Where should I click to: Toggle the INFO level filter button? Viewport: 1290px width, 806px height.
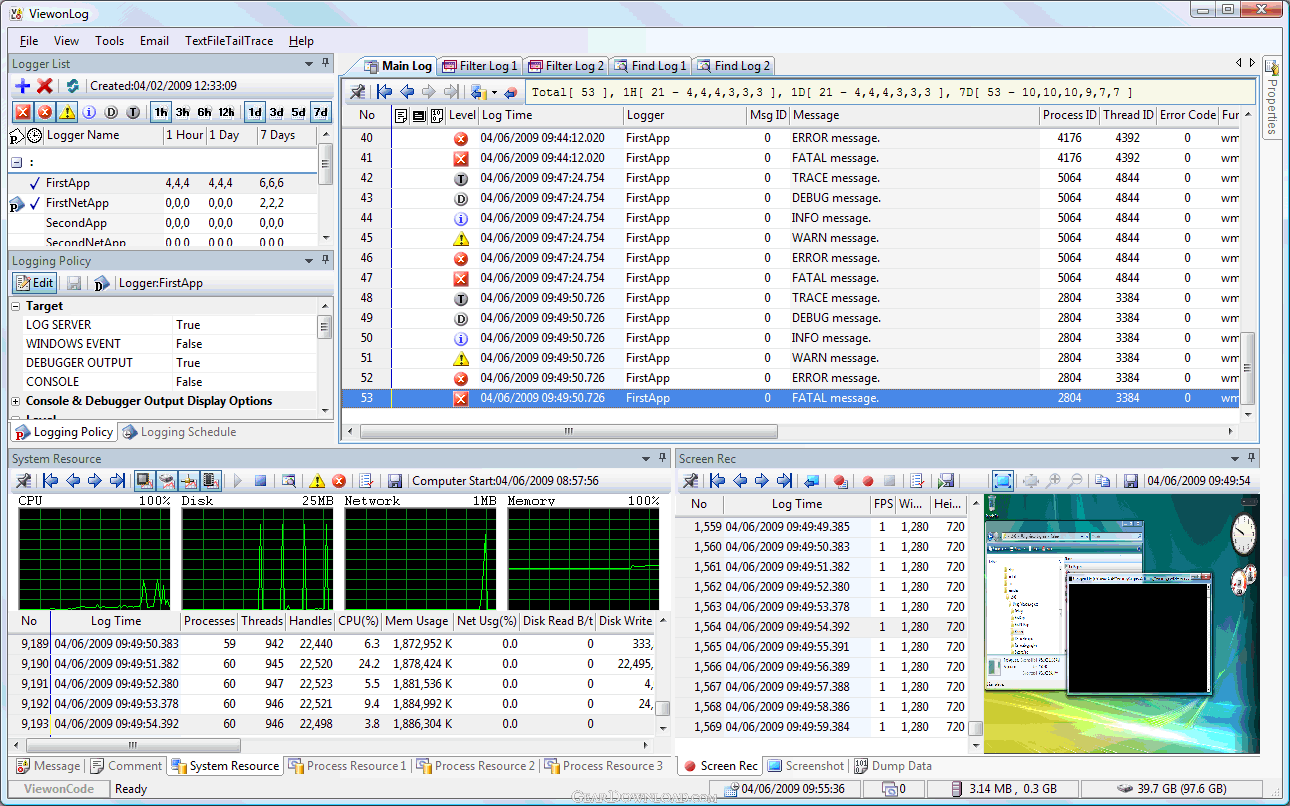point(89,112)
